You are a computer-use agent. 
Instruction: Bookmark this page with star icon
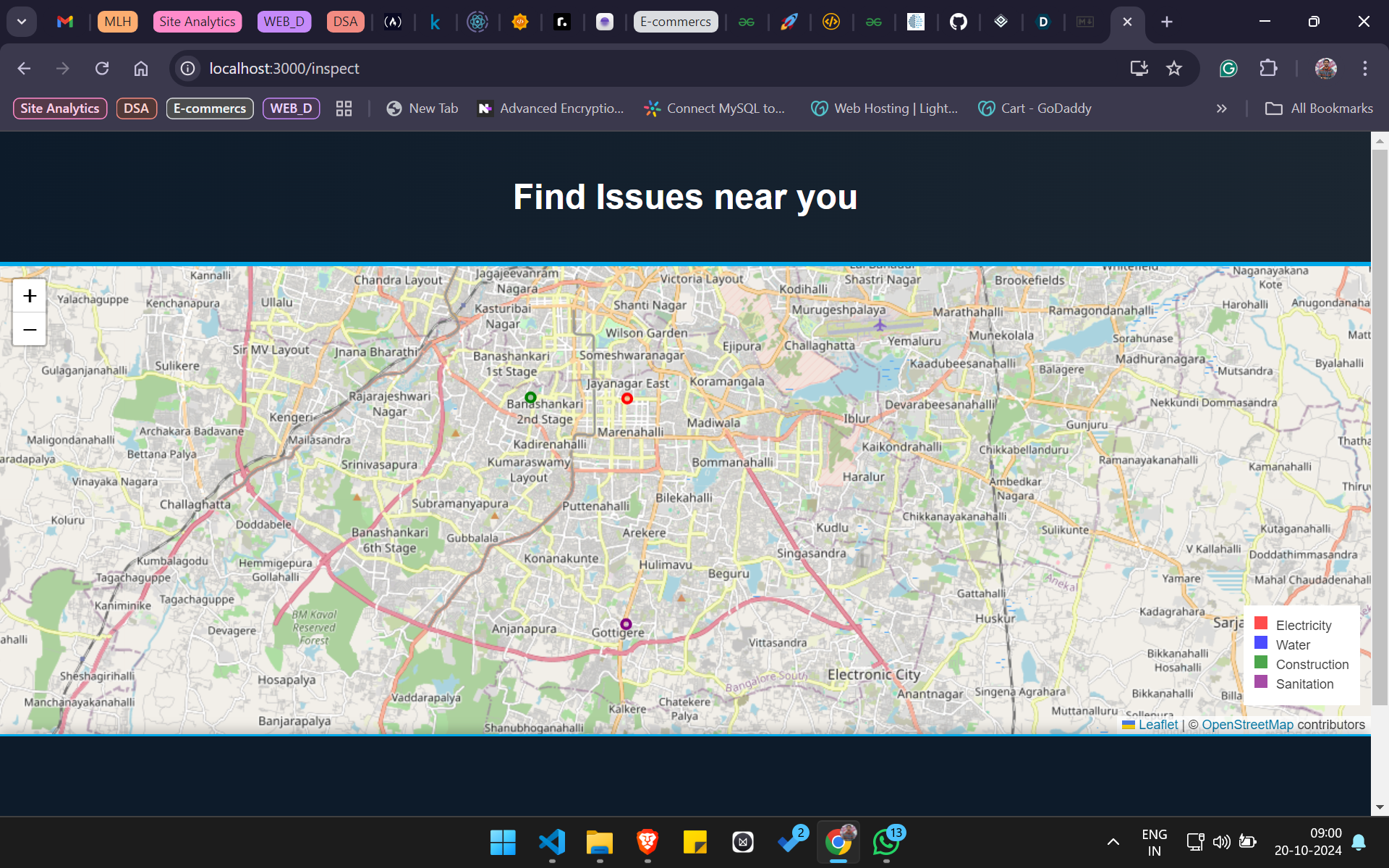pos(1173,68)
